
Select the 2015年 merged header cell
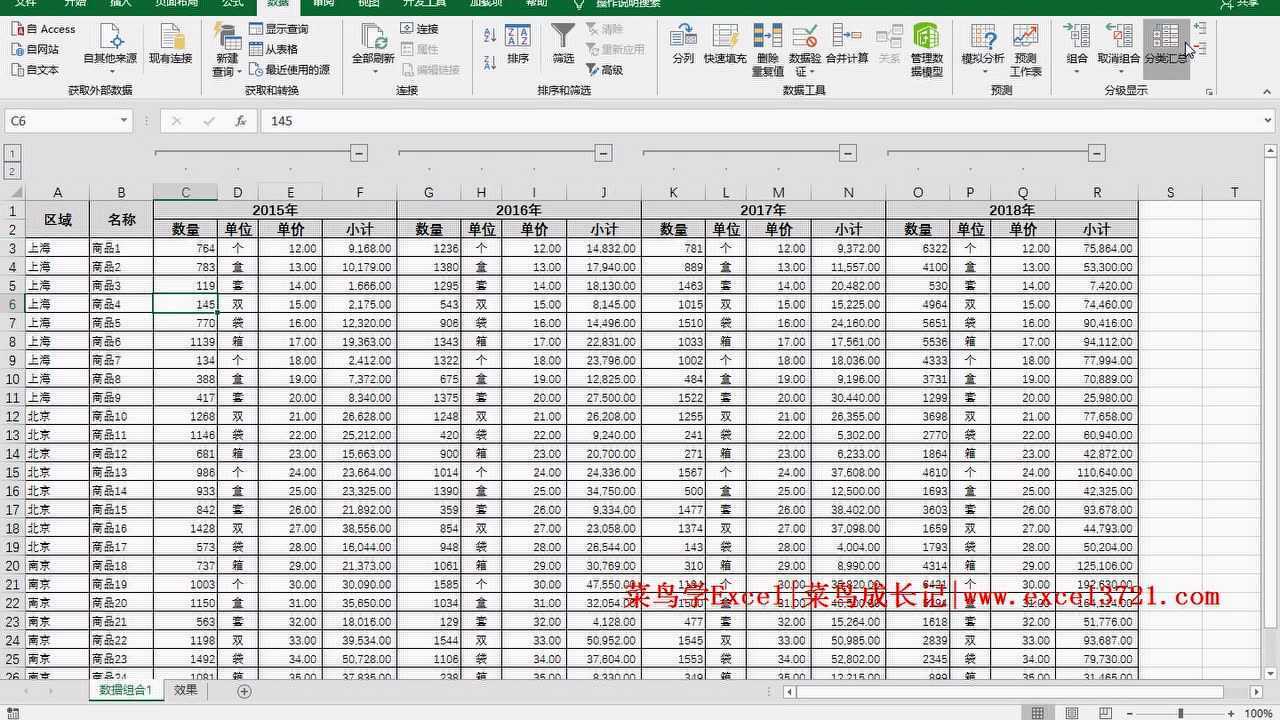tap(275, 210)
